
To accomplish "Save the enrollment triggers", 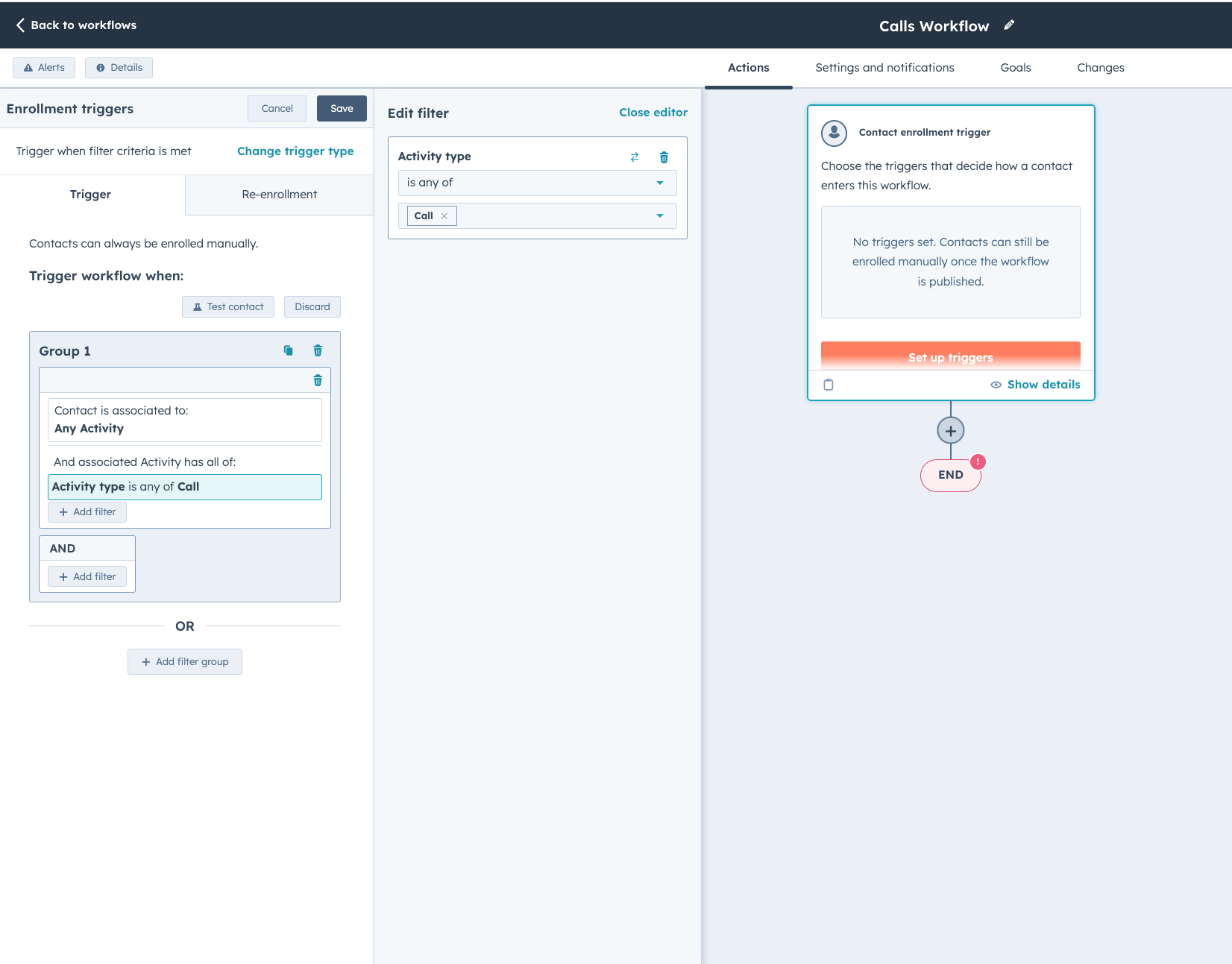I will [x=342, y=108].
